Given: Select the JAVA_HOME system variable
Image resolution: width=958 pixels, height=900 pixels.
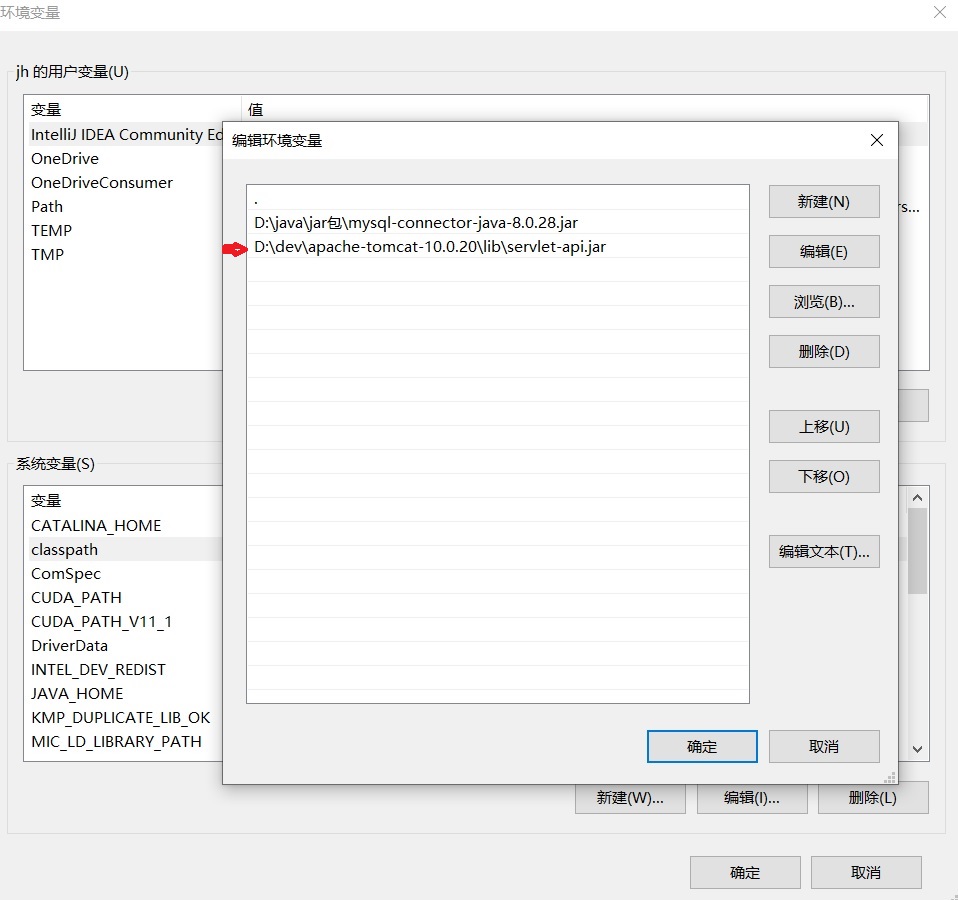Looking at the screenshot, I should click(77, 693).
